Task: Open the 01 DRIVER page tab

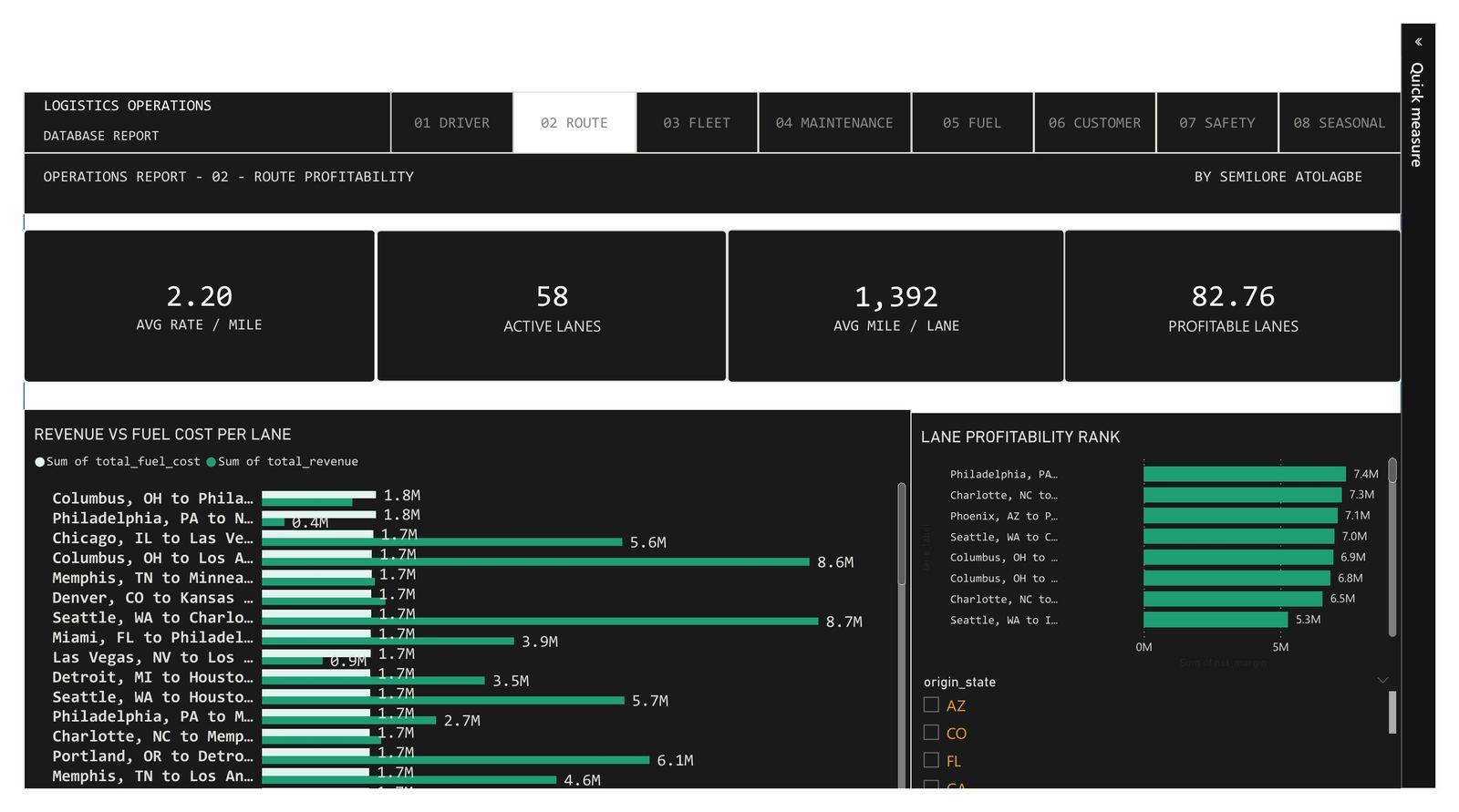Action: [x=452, y=123]
